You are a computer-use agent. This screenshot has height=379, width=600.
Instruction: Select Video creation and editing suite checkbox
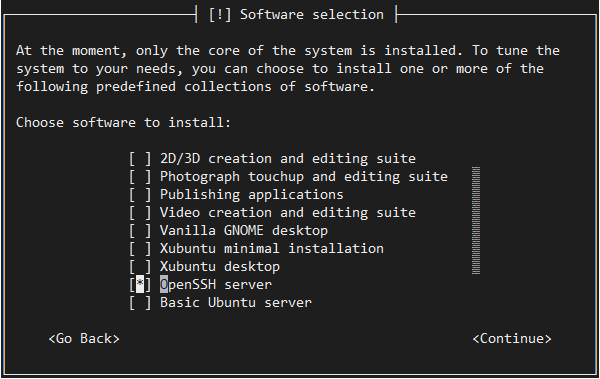[140, 212]
